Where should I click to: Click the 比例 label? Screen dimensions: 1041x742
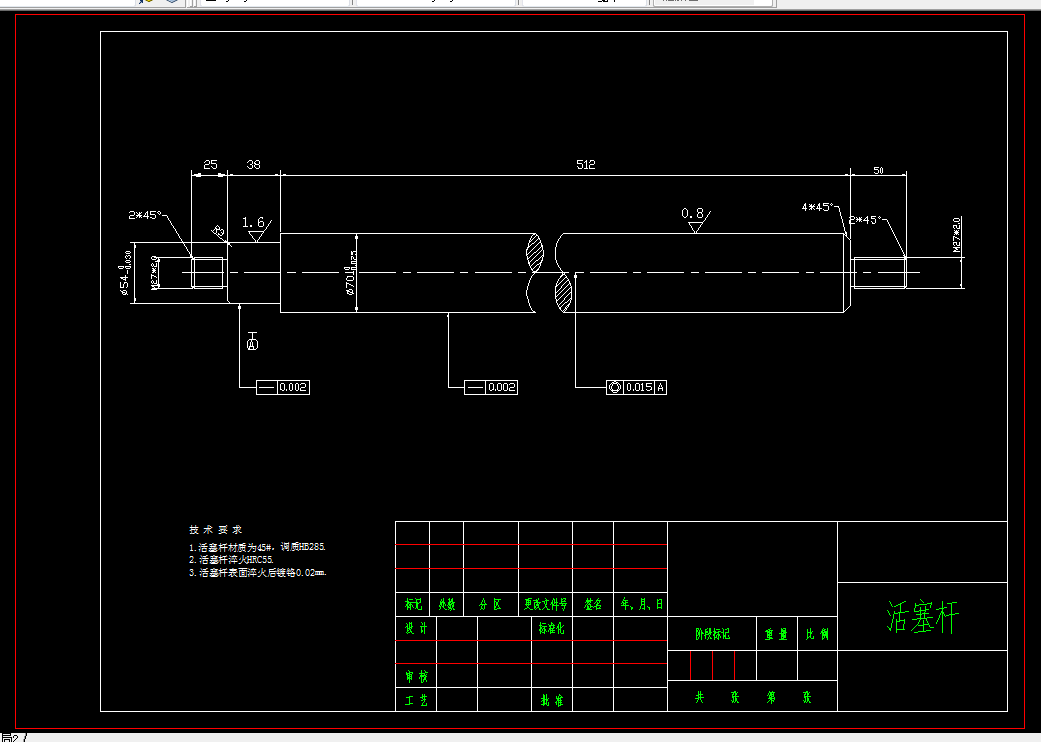(x=817, y=634)
